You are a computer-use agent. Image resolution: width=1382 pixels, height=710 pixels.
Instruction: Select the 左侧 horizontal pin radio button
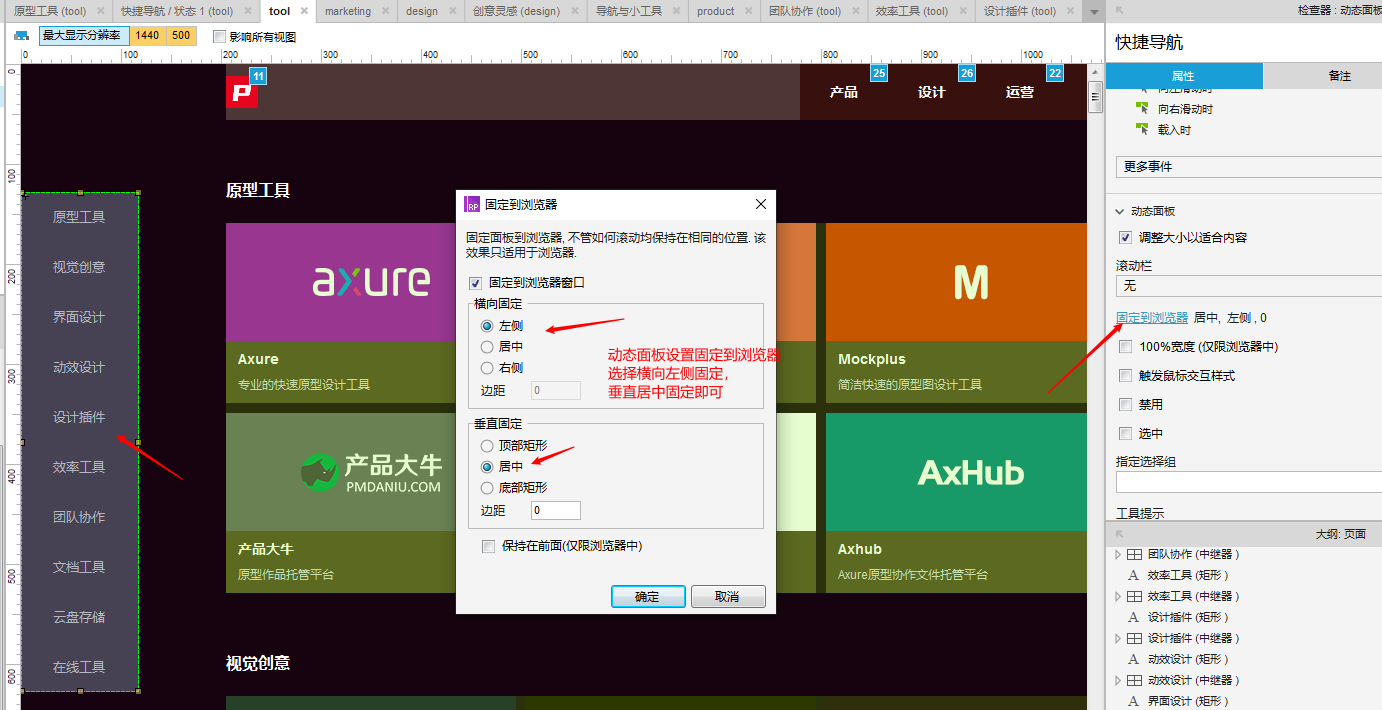pyautogui.click(x=487, y=326)
